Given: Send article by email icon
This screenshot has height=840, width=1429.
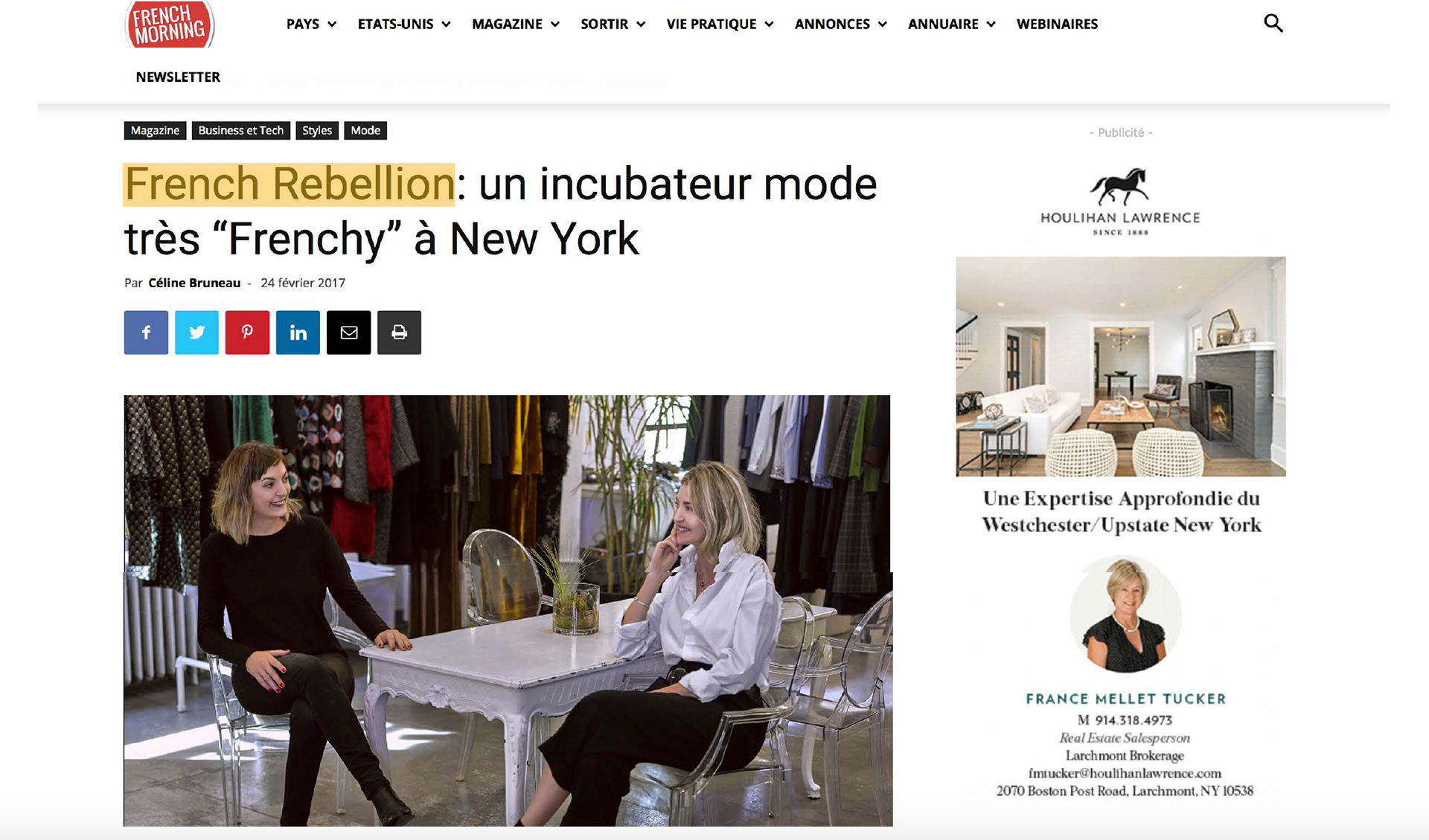Looking at the screenshot, I should coord(348,333).
